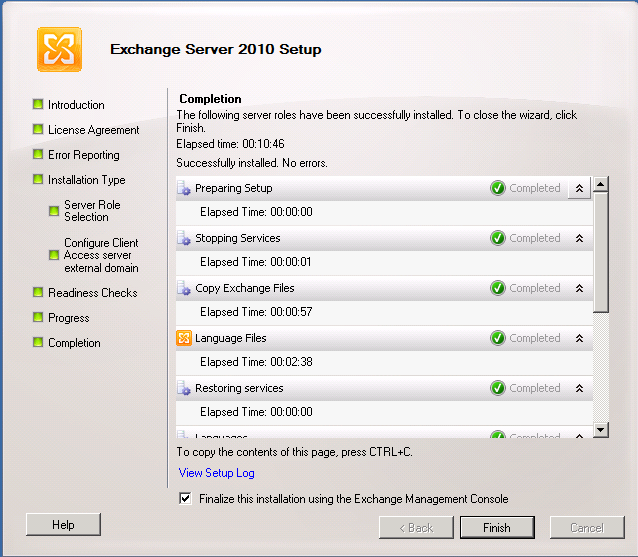Viewport: 638px width, 557px height.
Task: Collapse the Language Files section
Action: tap(579, 339)
